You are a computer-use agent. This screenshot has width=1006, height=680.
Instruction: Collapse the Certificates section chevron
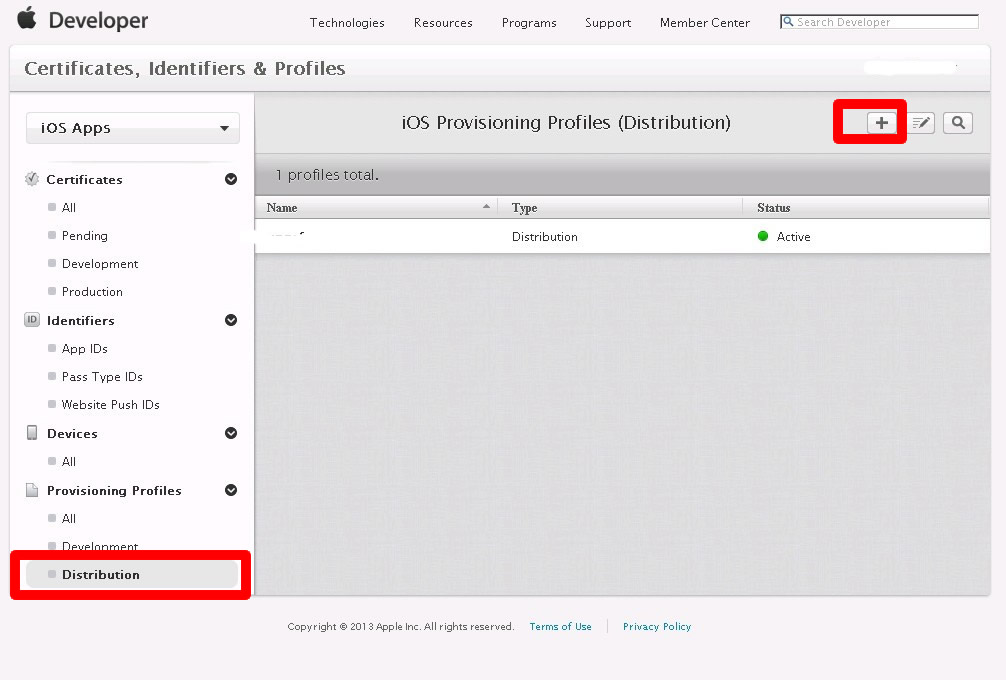pyautogui.click(x=231, y=179)
